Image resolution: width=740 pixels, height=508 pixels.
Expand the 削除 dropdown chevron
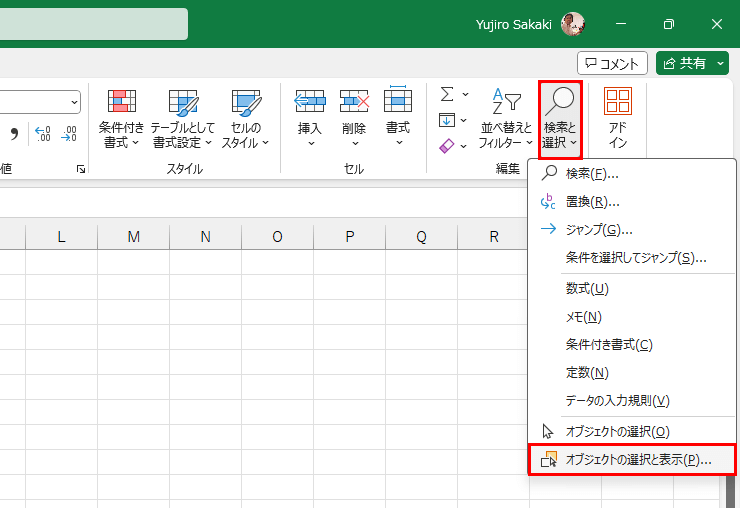point(355,144)
